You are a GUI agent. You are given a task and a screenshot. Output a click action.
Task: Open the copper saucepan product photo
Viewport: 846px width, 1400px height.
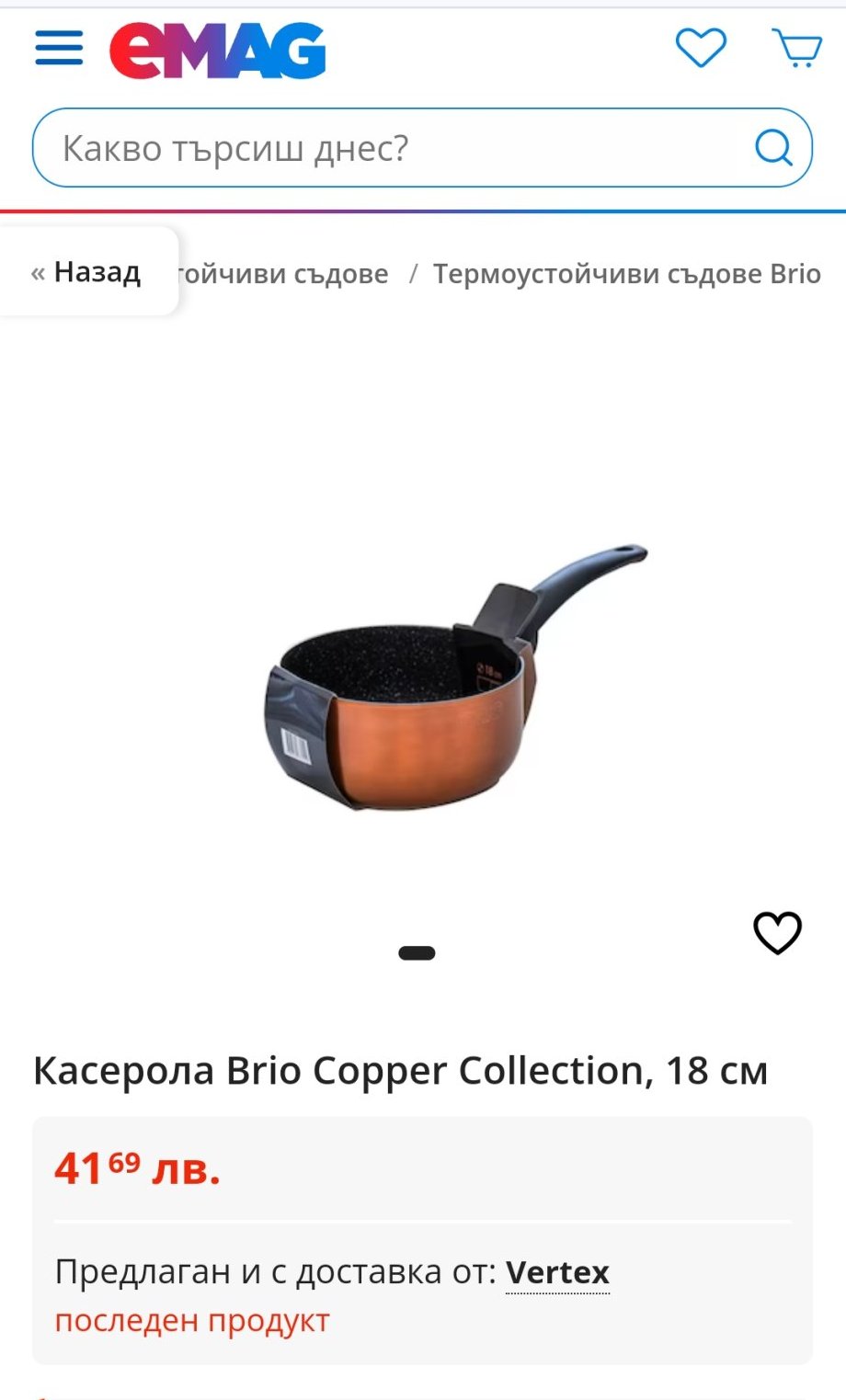[456, 677]
